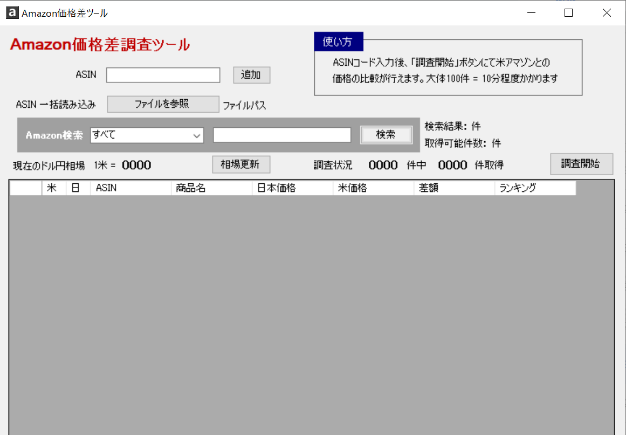Open file browser with ファイルを参照 button
This screenshot has width=626, height=435.
162,104
